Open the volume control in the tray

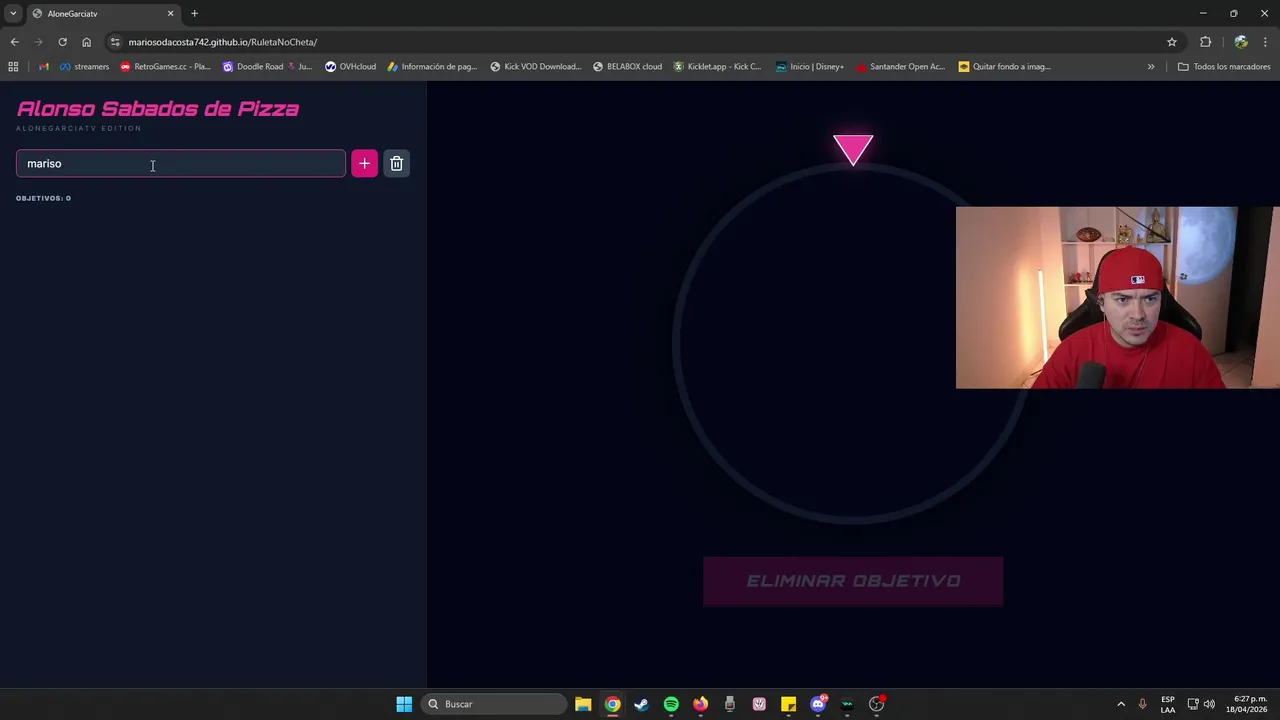pos(1209,704)
